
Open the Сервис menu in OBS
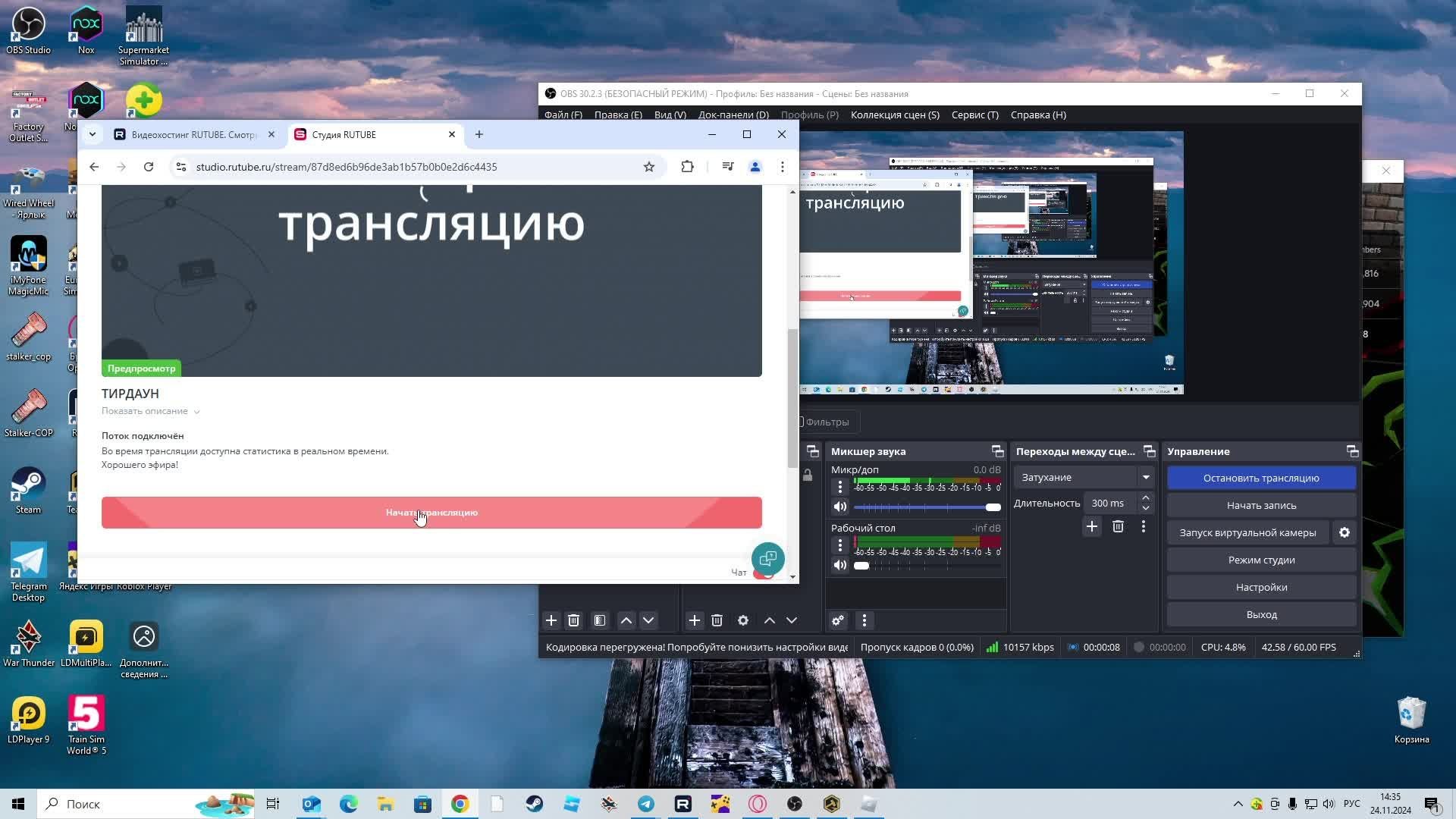click(974, 115)
